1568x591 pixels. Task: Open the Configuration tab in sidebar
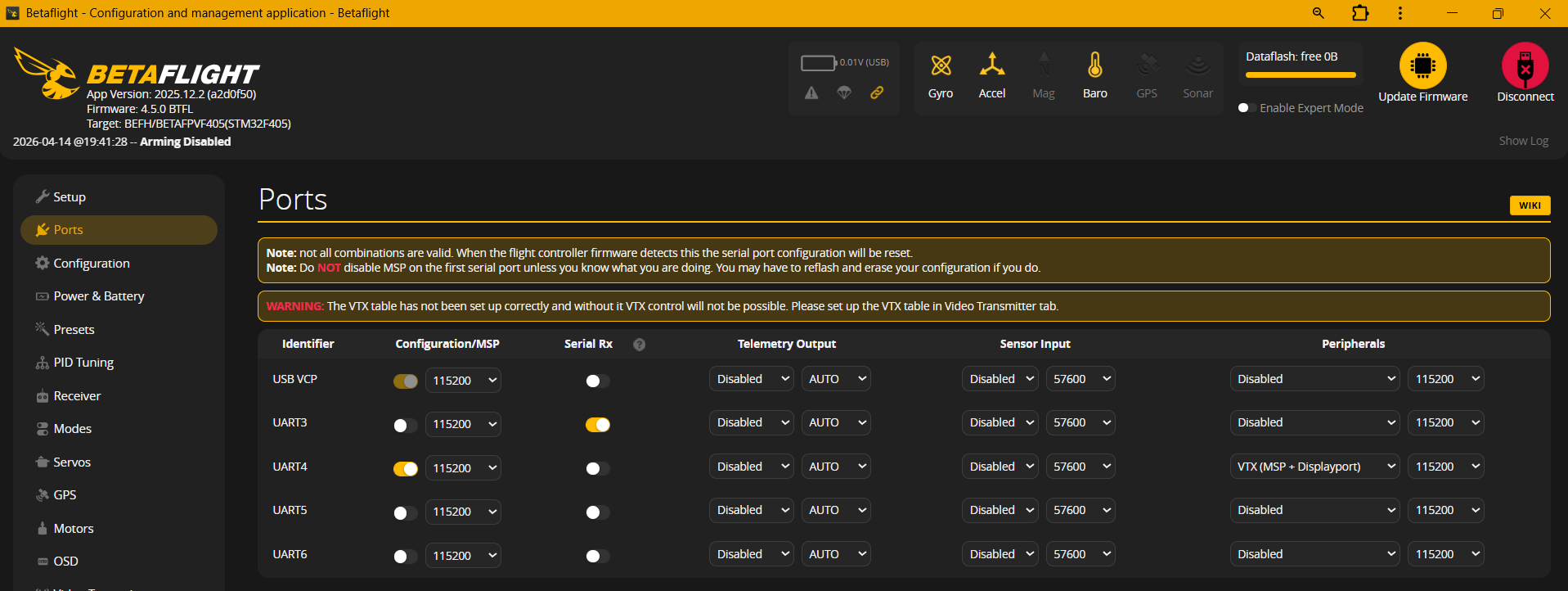point(92,264)
